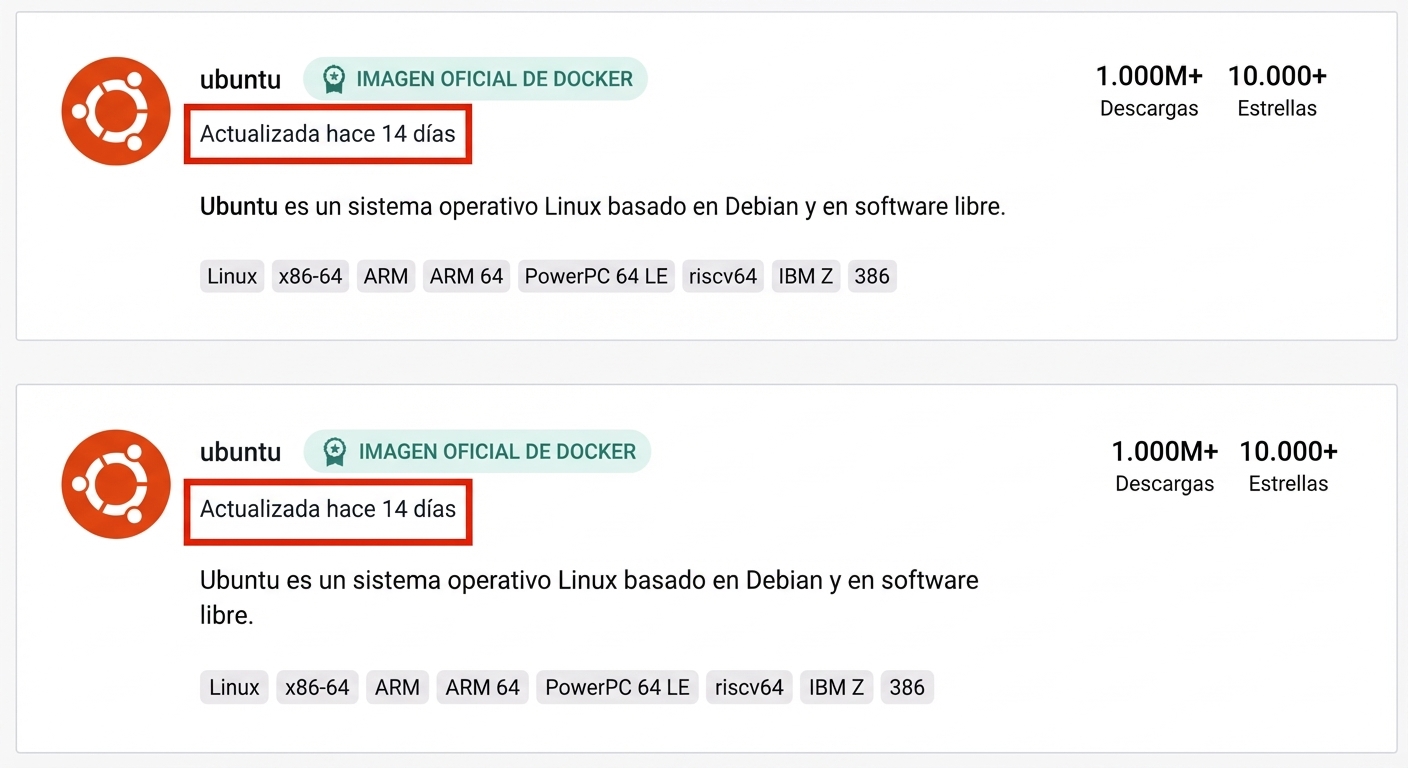
Task: Click the 'ARM' tag in the lower card
Action: pos(397,687)
